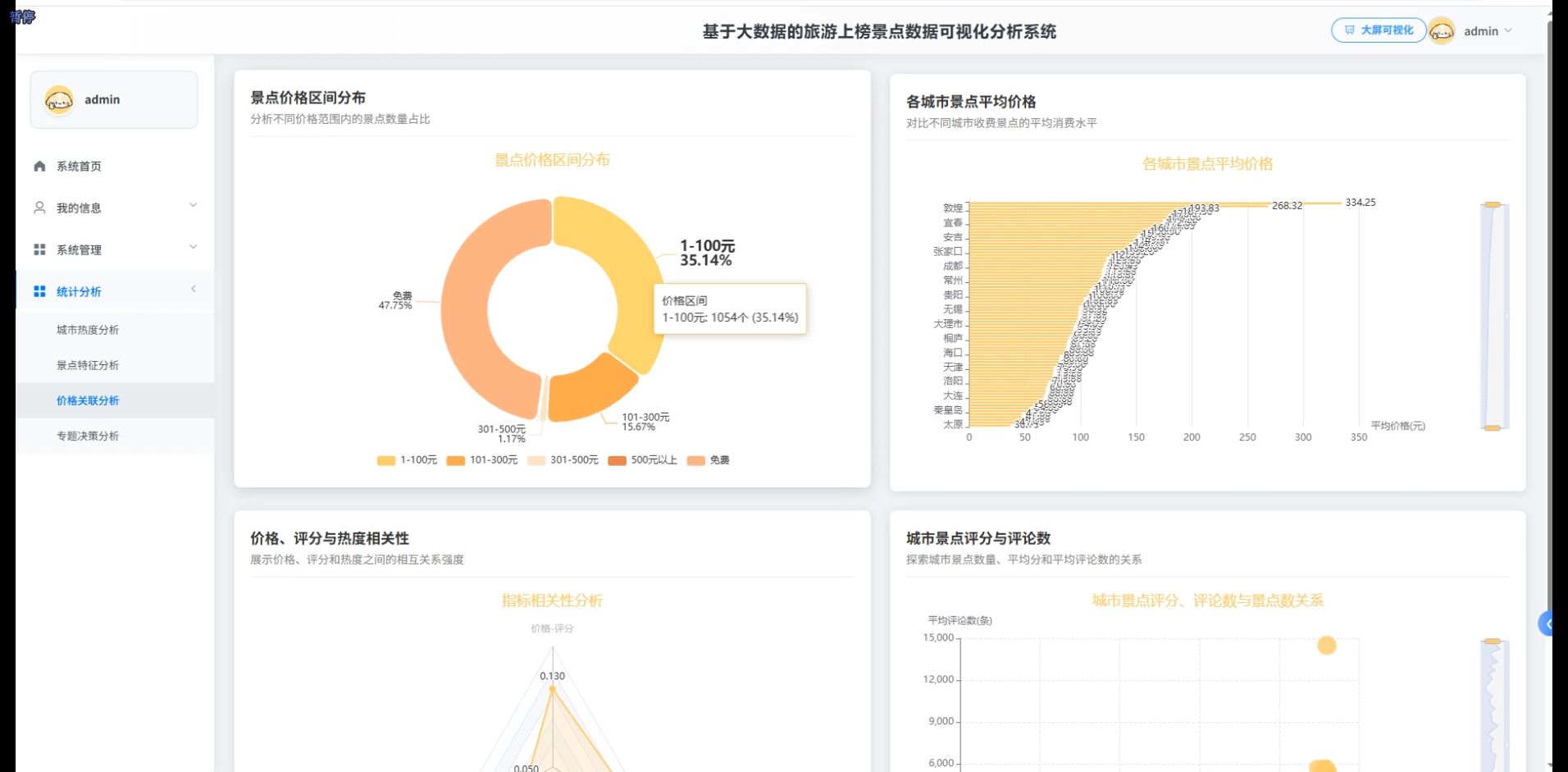Viewport: 1568px width, 772px height.
Task: Click bottom handle of city price zoom slider
Action: [x=1493, y=428]
